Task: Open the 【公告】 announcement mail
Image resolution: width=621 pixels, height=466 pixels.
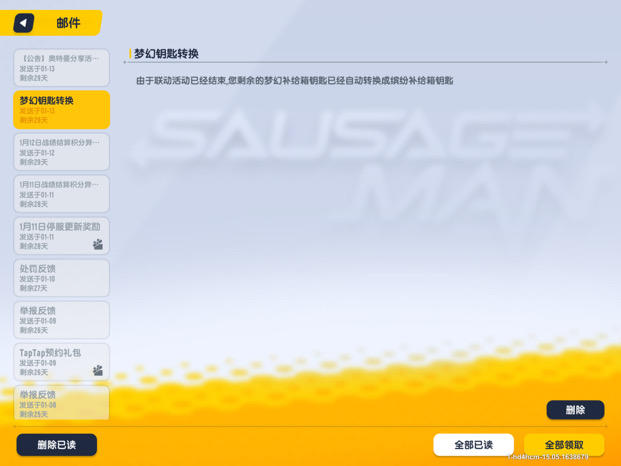Action: tap(61, 68)
